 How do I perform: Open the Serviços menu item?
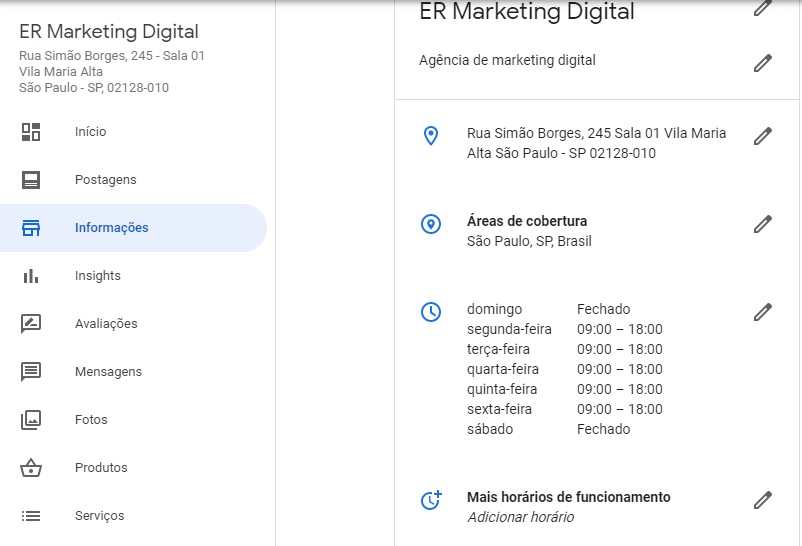pos(133,516)
